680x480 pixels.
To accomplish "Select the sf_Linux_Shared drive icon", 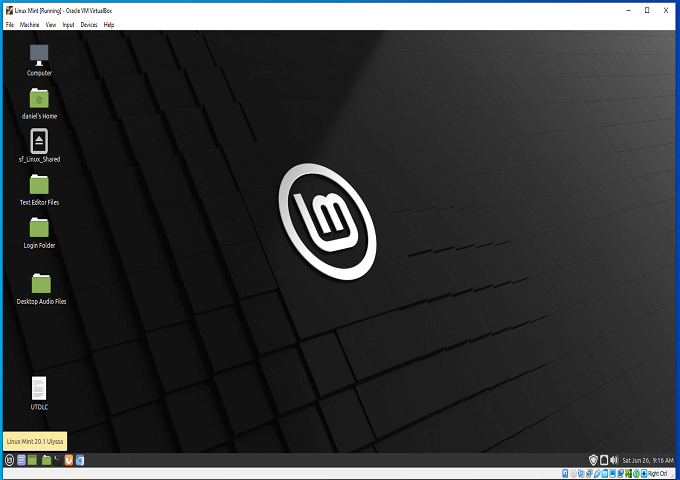I will pos(39,141).
